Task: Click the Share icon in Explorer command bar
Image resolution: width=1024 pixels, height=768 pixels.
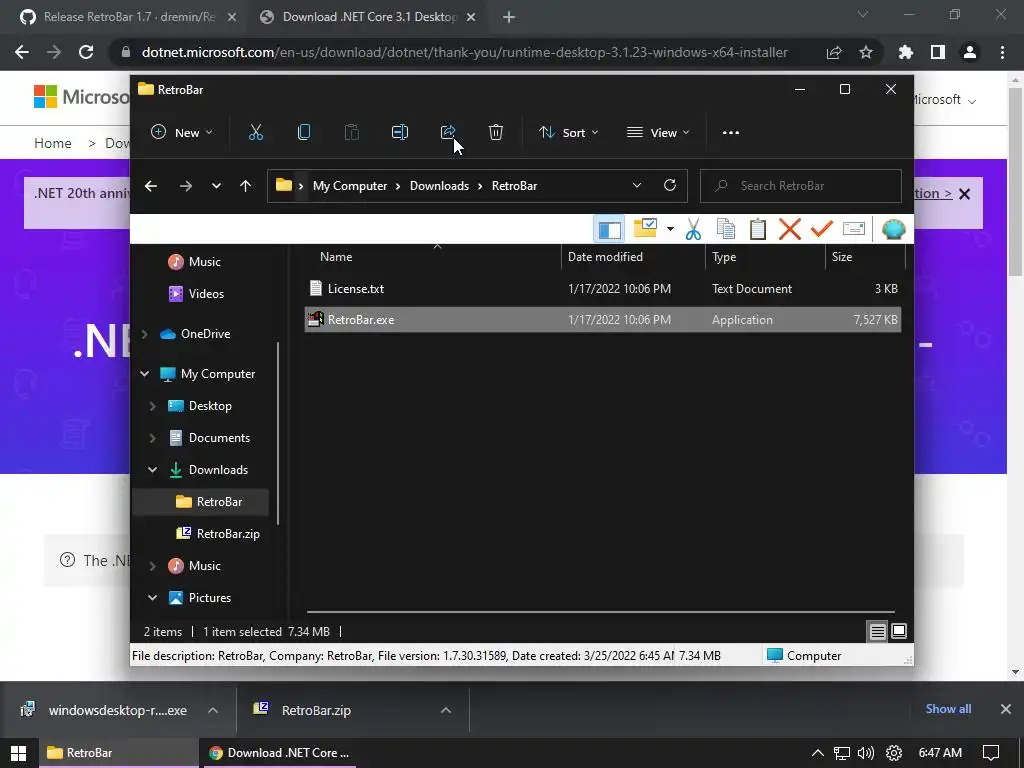Action: point(448,133)
